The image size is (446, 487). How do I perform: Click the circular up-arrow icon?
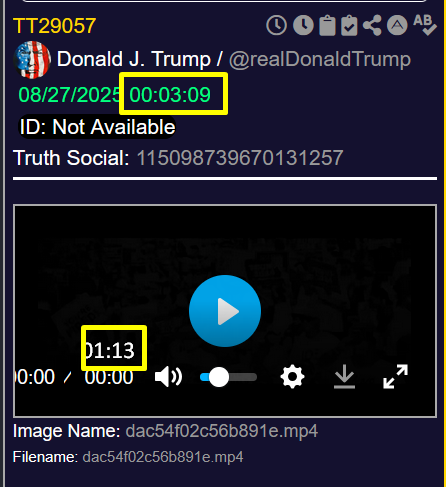397,25
